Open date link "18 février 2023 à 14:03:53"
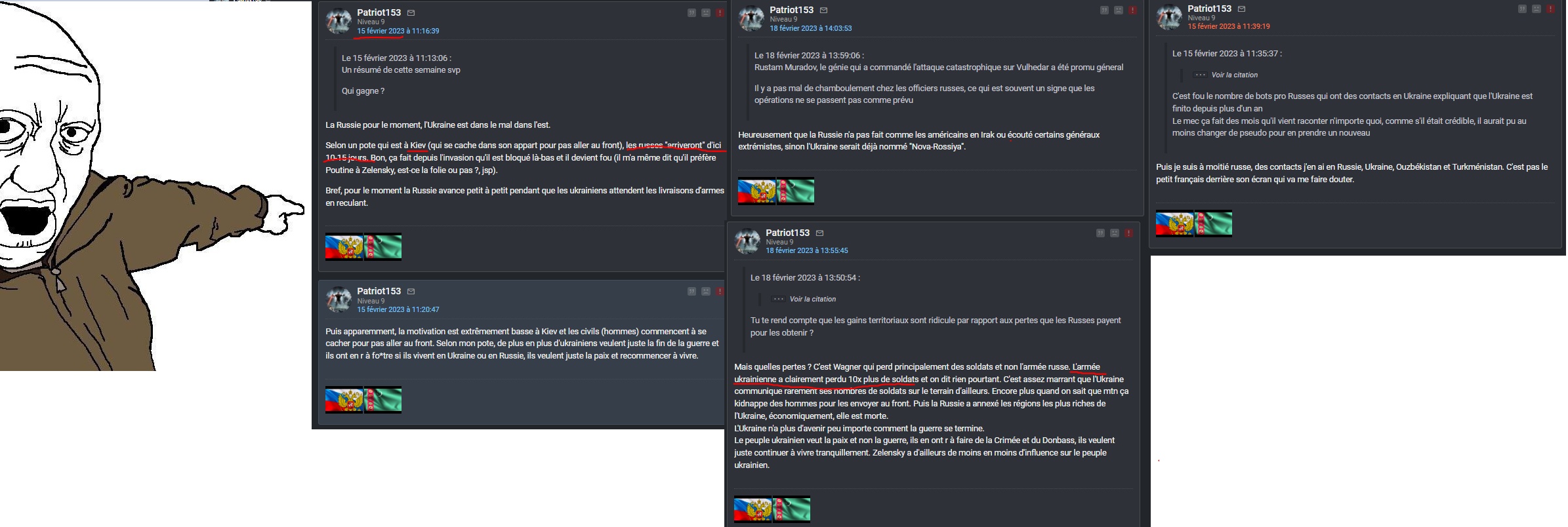Screen dimensions: 1568x527 [811, 29]
